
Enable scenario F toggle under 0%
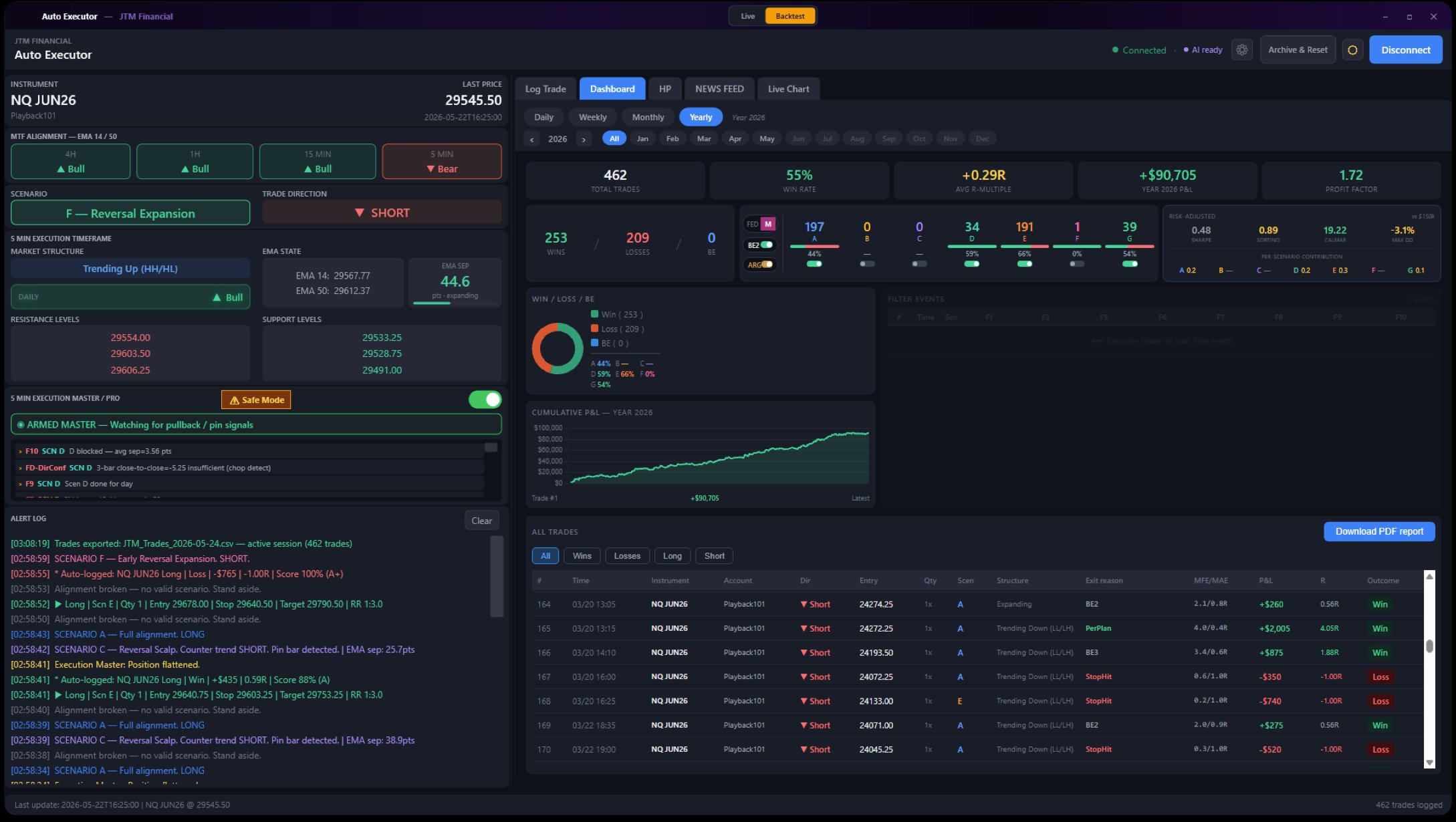tap(1077, 264)
